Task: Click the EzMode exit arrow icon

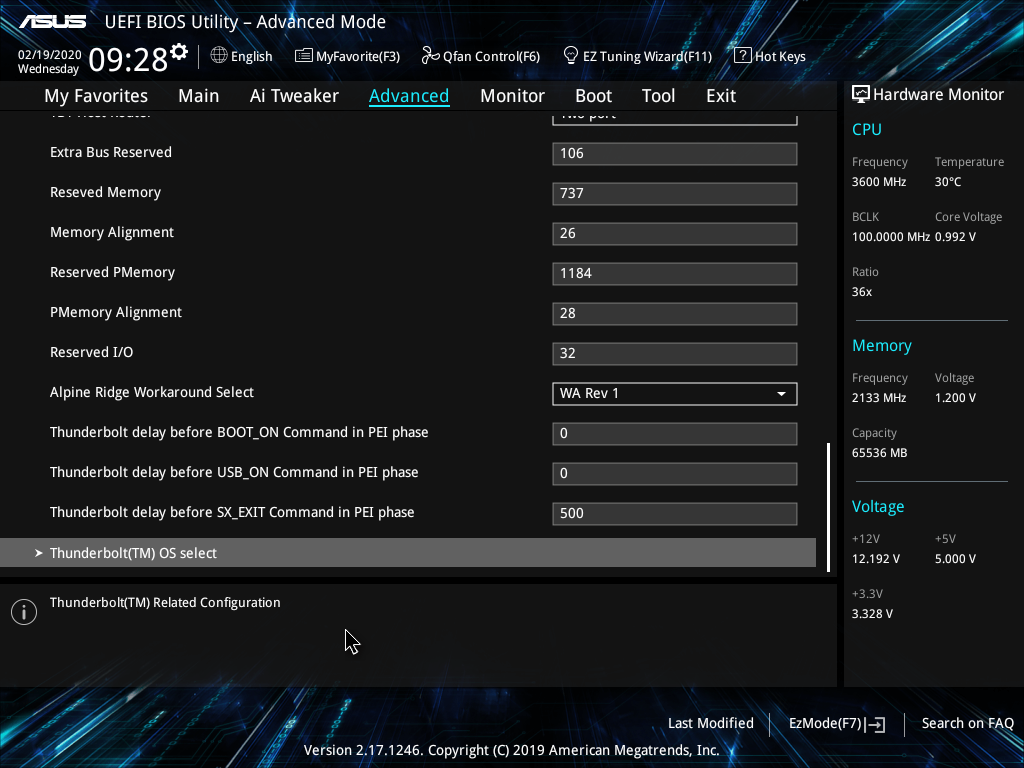Action: (876, 724)
